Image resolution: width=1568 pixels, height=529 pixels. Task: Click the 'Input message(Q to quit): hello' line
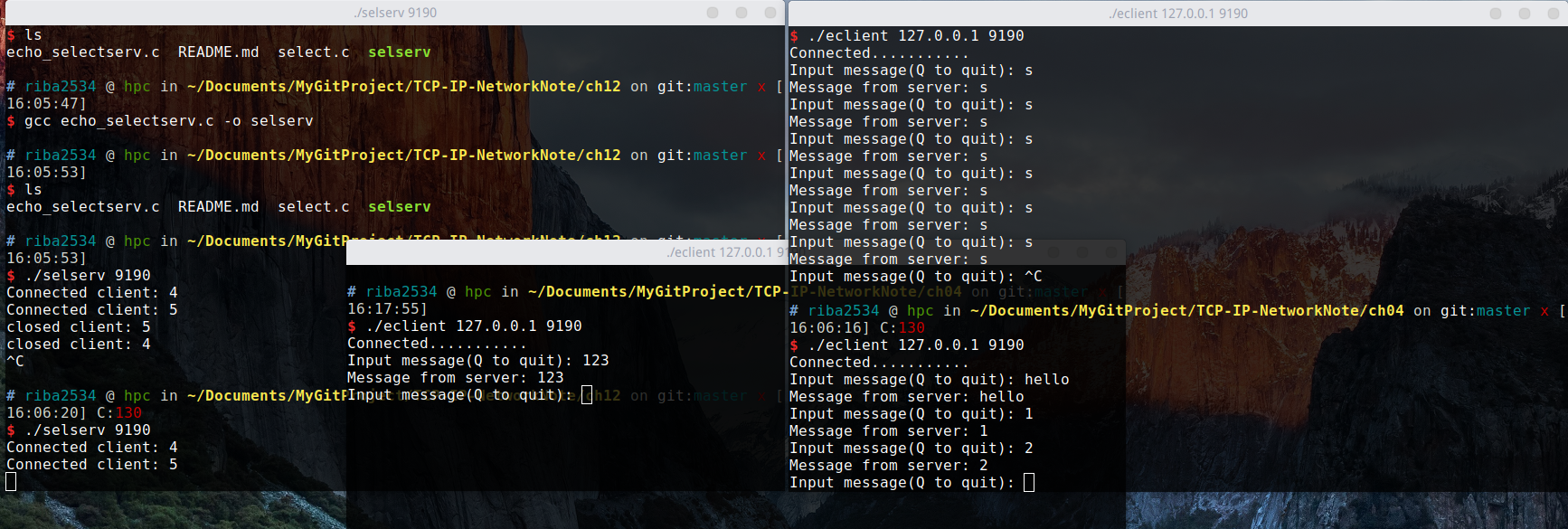pyautogui.click(x=929, y=380)
